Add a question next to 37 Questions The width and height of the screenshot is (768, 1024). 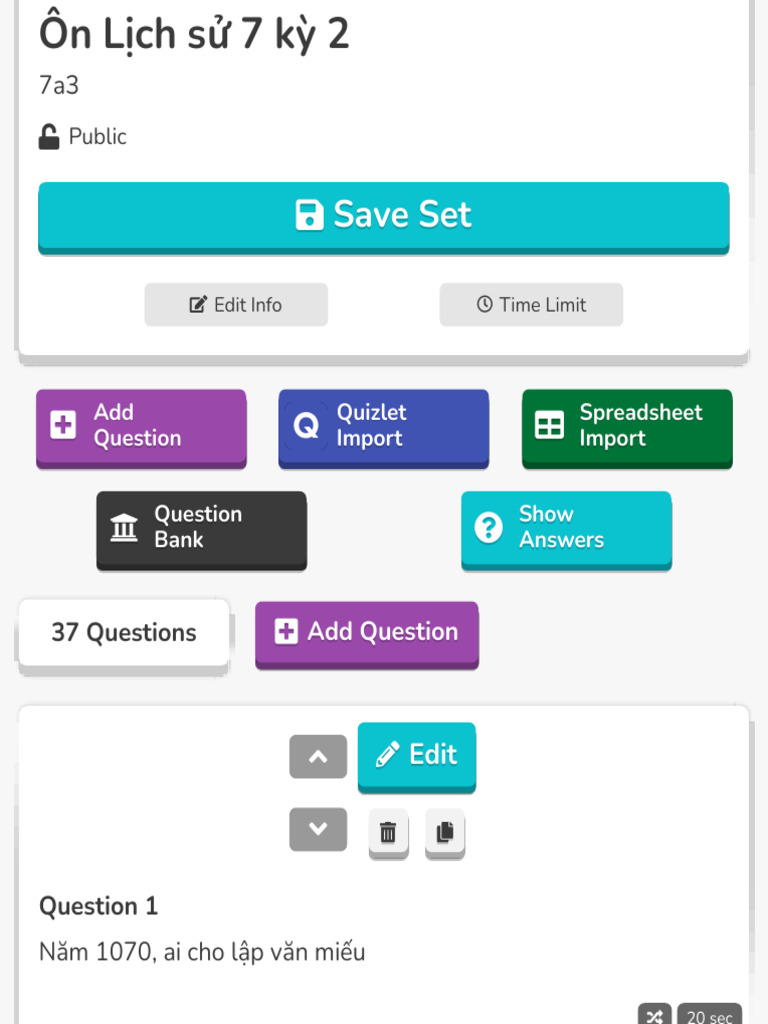coord(367,632)
